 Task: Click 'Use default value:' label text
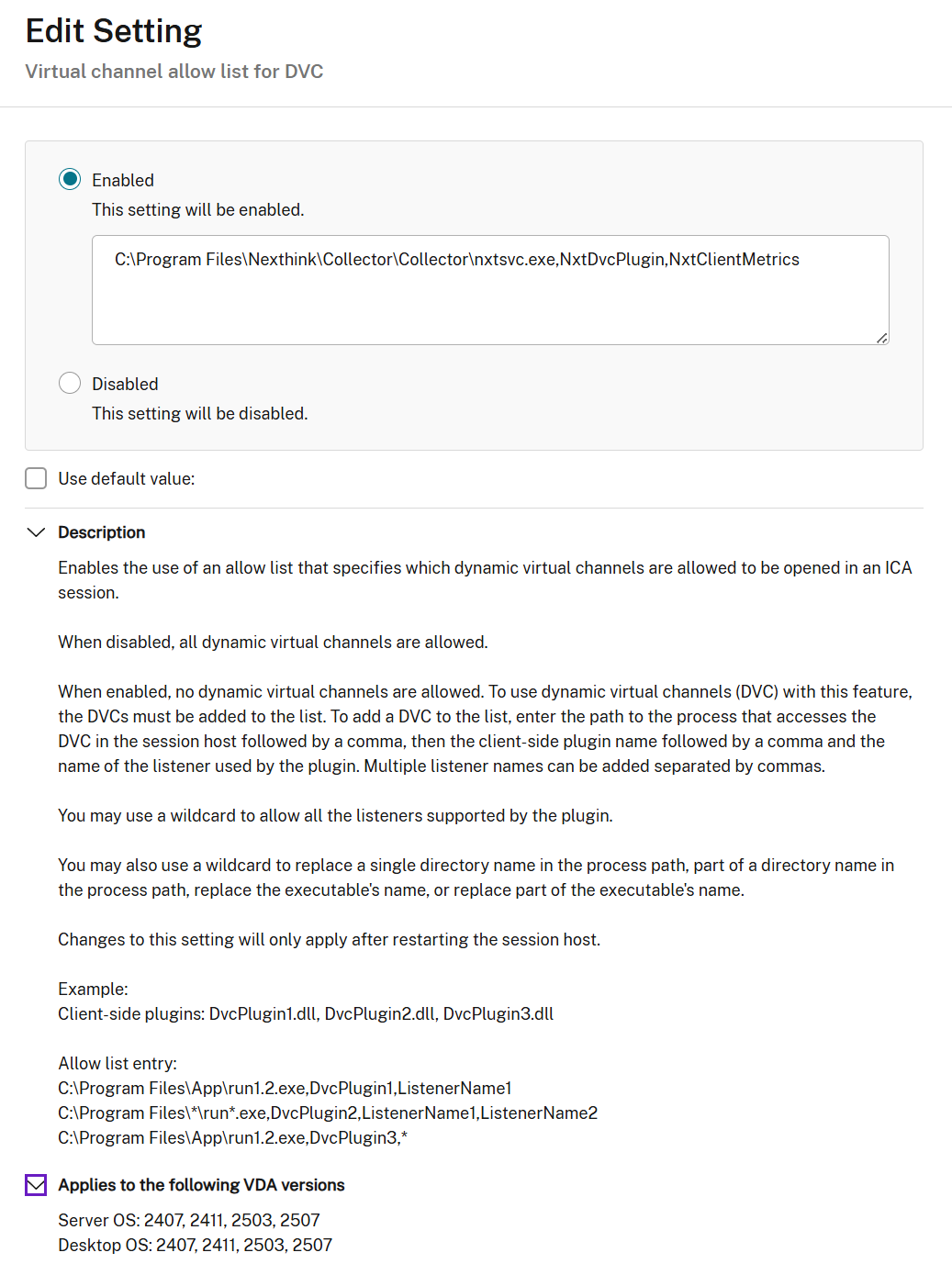point(127,478)
